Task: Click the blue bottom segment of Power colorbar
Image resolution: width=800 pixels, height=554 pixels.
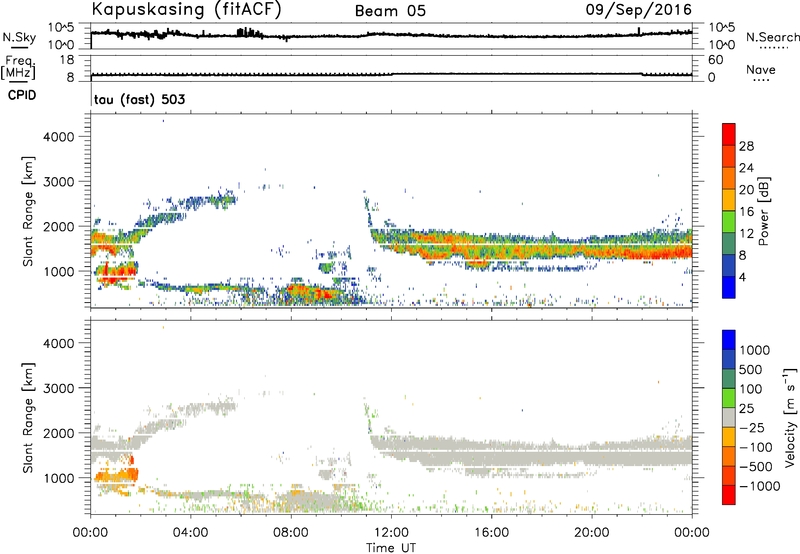Action: pyautogui.click(x=729, y=287)
